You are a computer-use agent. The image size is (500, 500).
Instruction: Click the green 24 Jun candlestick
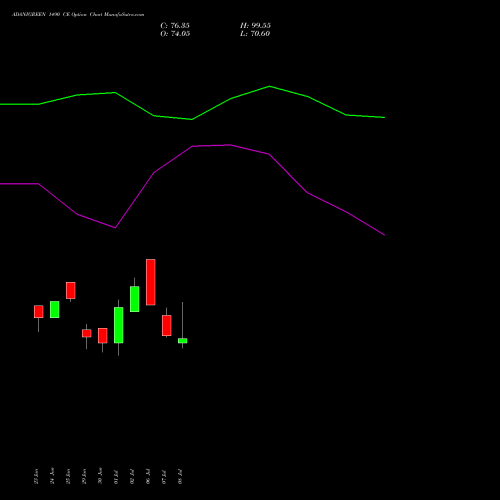click(x=55, y=309)
